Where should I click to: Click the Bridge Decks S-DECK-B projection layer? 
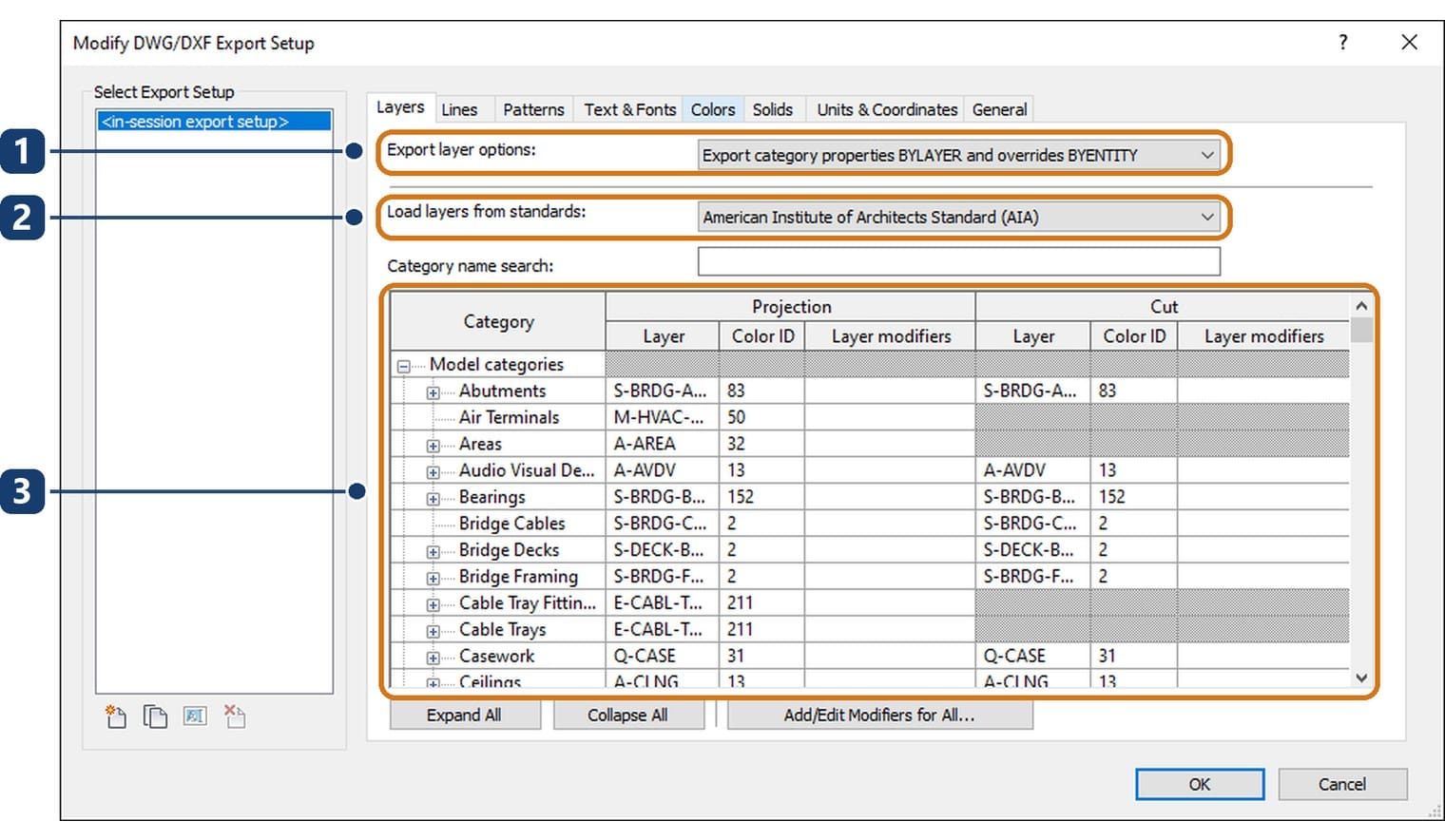coord(663,550)
